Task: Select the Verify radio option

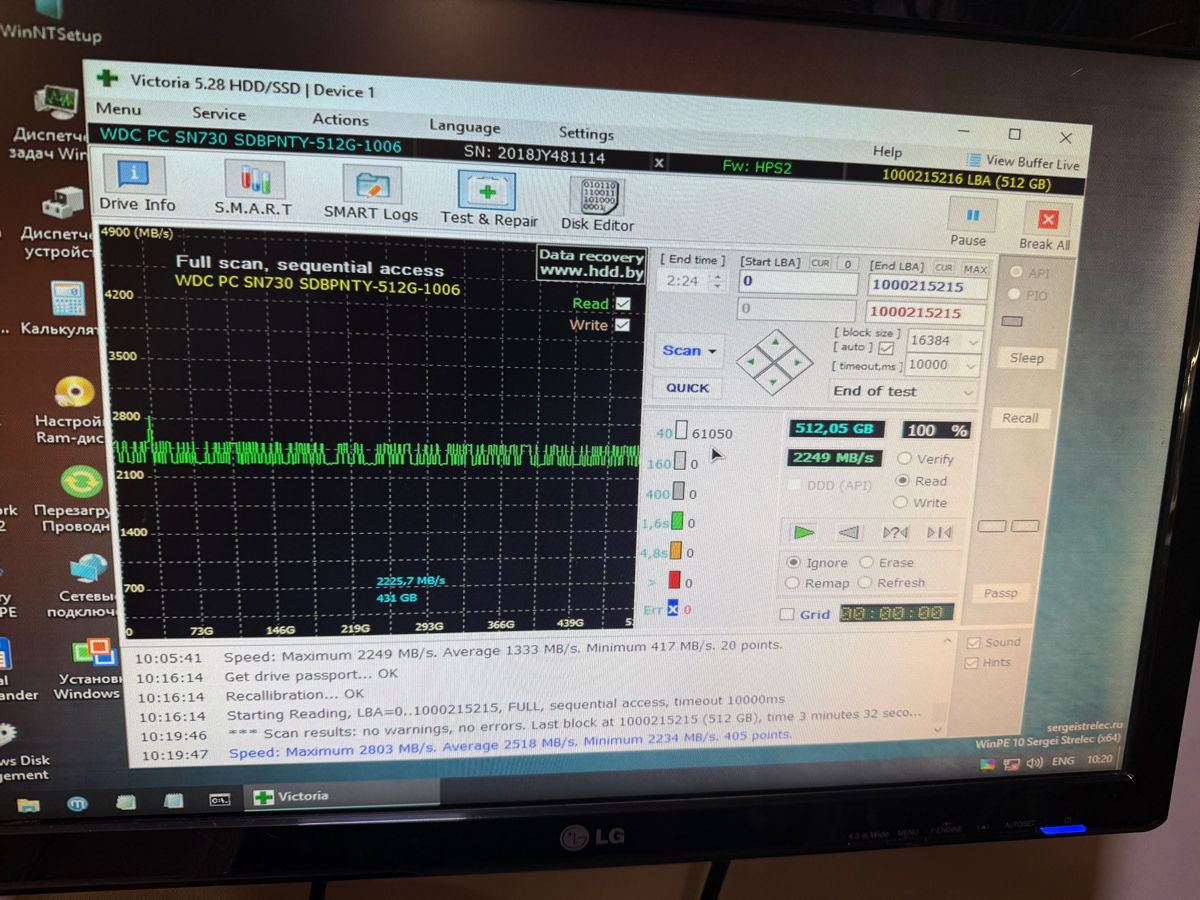Action: point(903,459)
